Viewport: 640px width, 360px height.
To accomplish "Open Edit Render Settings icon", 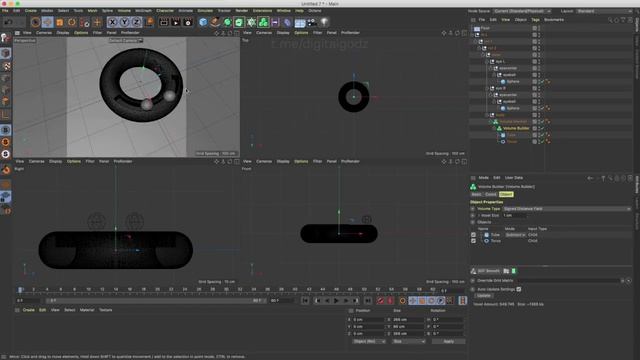I will click(x=188, y=22).
